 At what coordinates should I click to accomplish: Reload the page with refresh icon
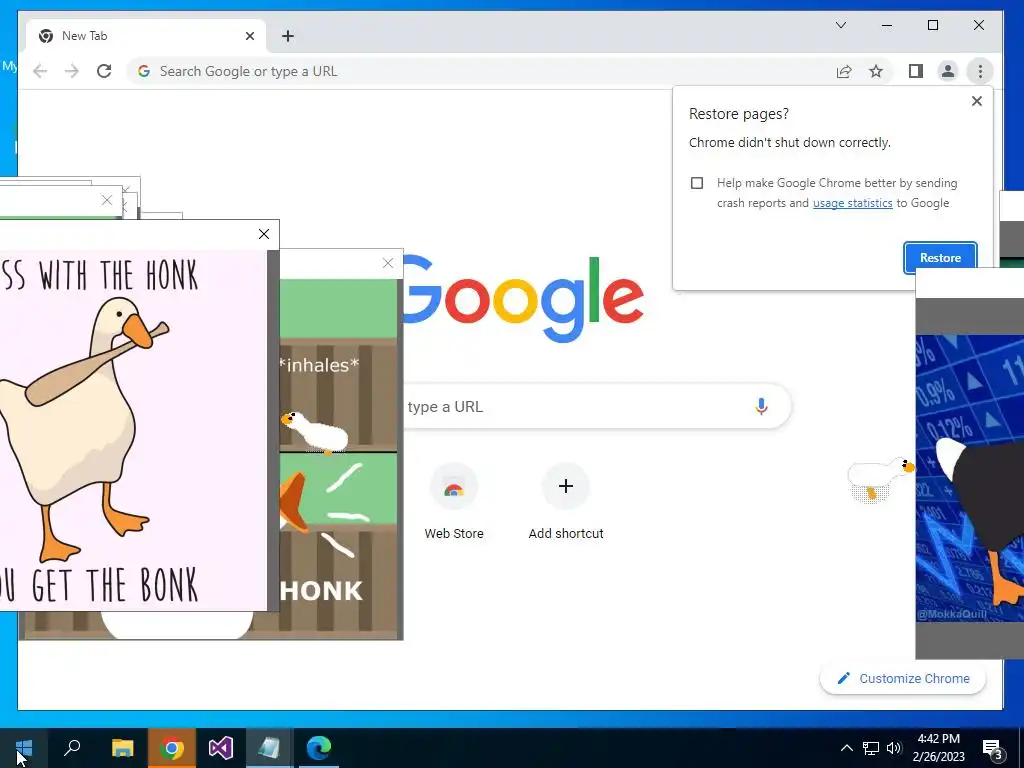coord(104,71)
